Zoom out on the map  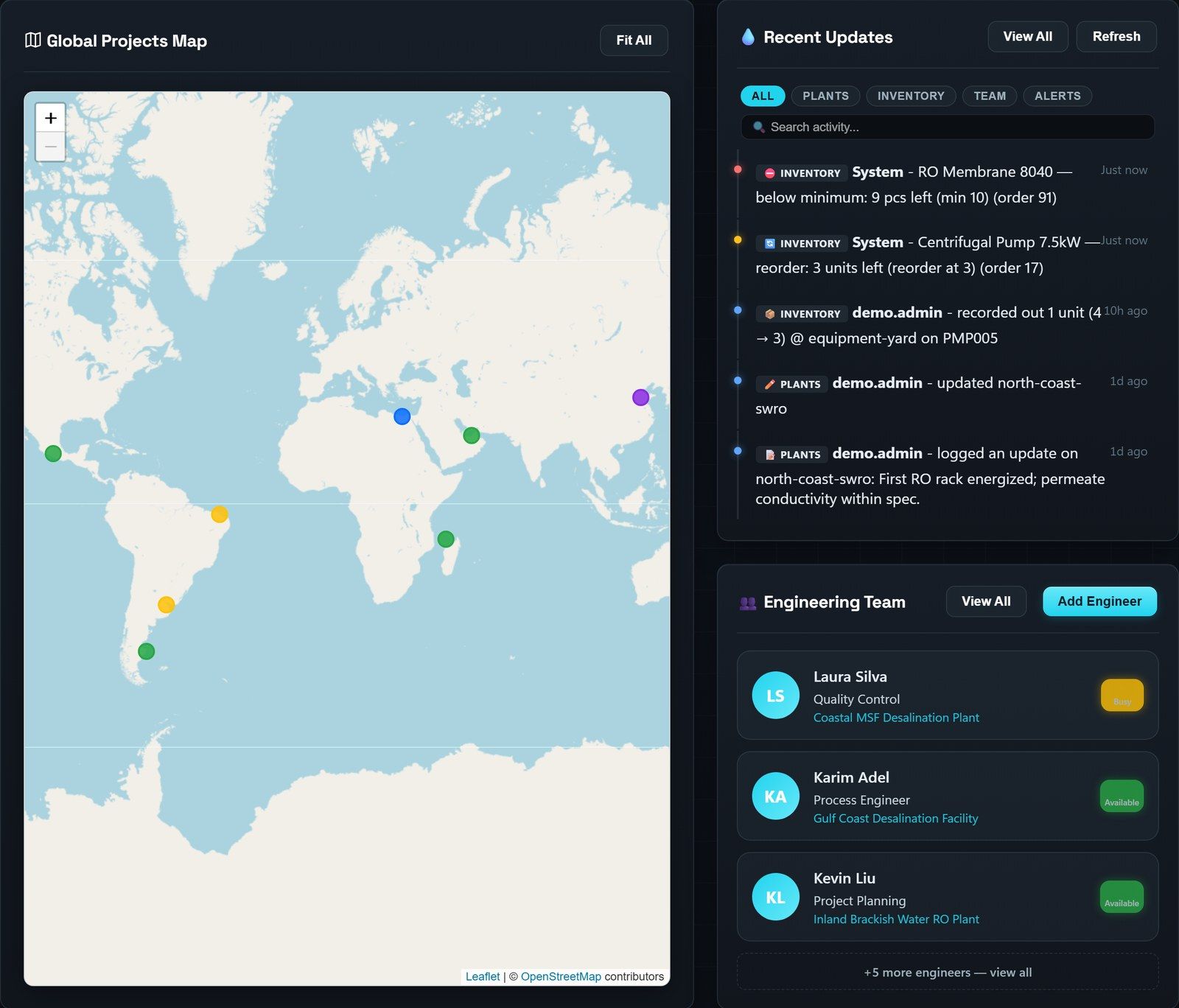[x=51, y=147]
